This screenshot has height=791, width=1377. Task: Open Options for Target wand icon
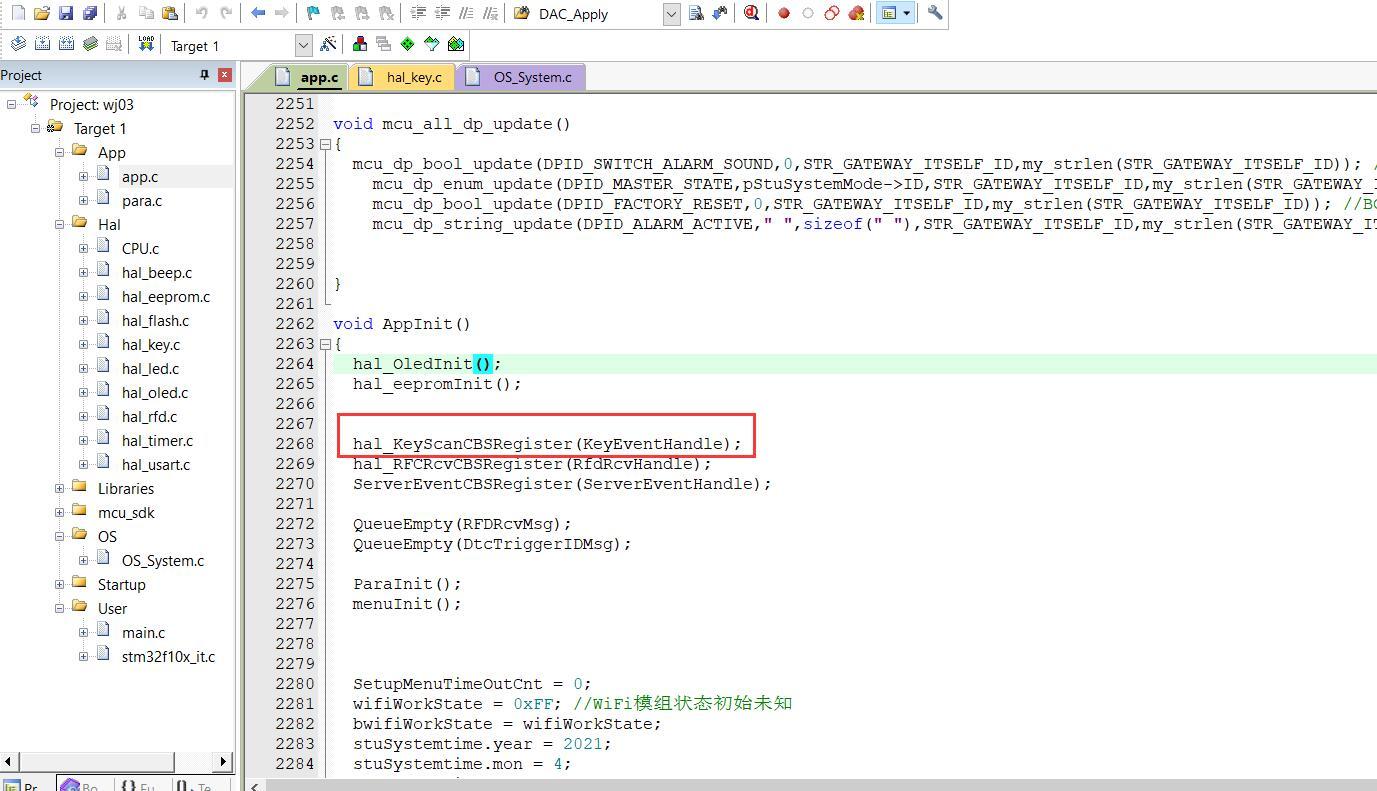click(328, 44)
